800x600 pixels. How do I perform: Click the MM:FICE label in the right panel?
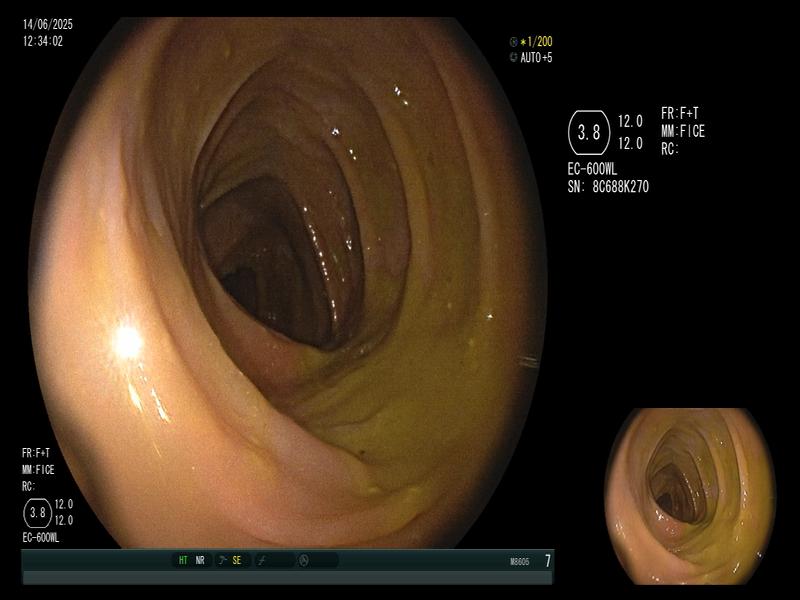pyautogui.click(x=683, y=132)
